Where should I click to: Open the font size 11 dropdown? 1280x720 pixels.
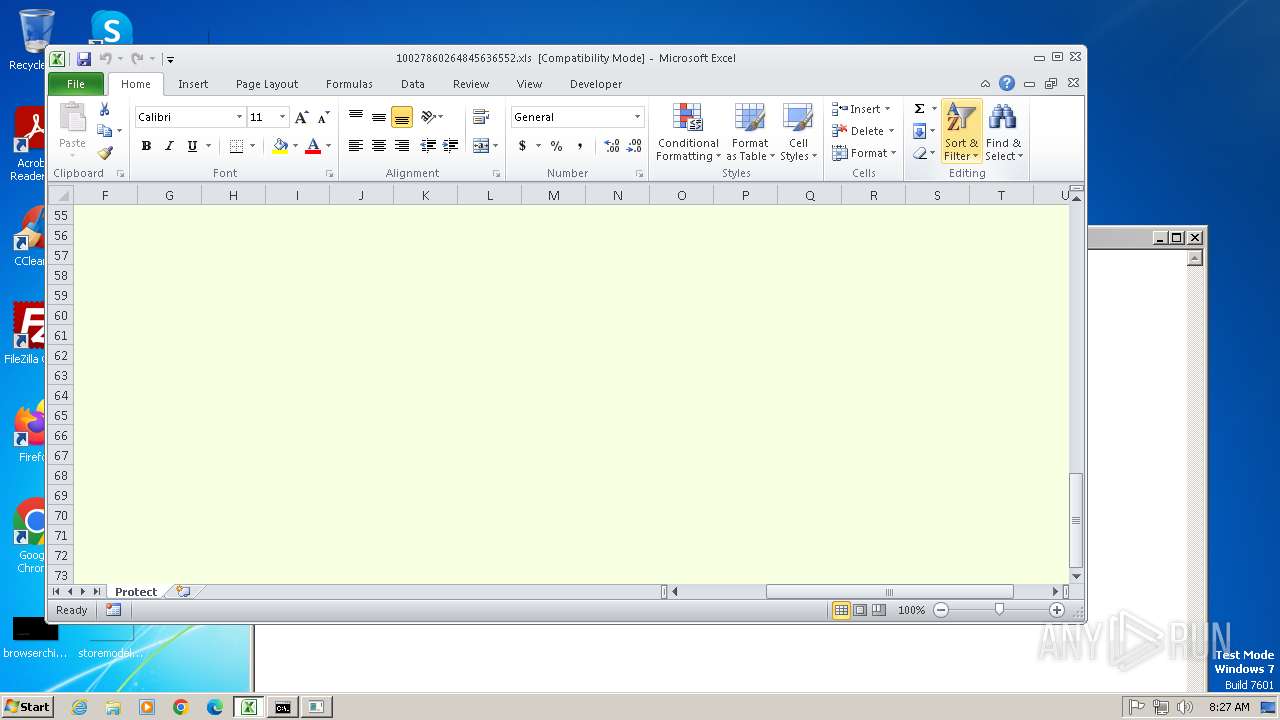point(282,117)
